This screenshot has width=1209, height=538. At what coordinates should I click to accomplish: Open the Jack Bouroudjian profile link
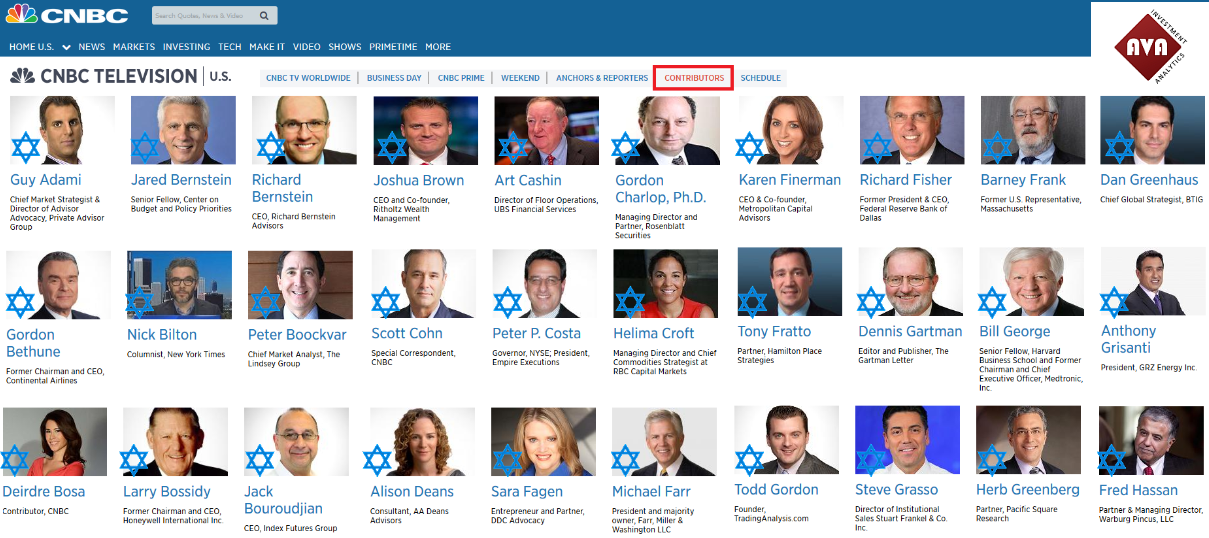tap(283, 500)
